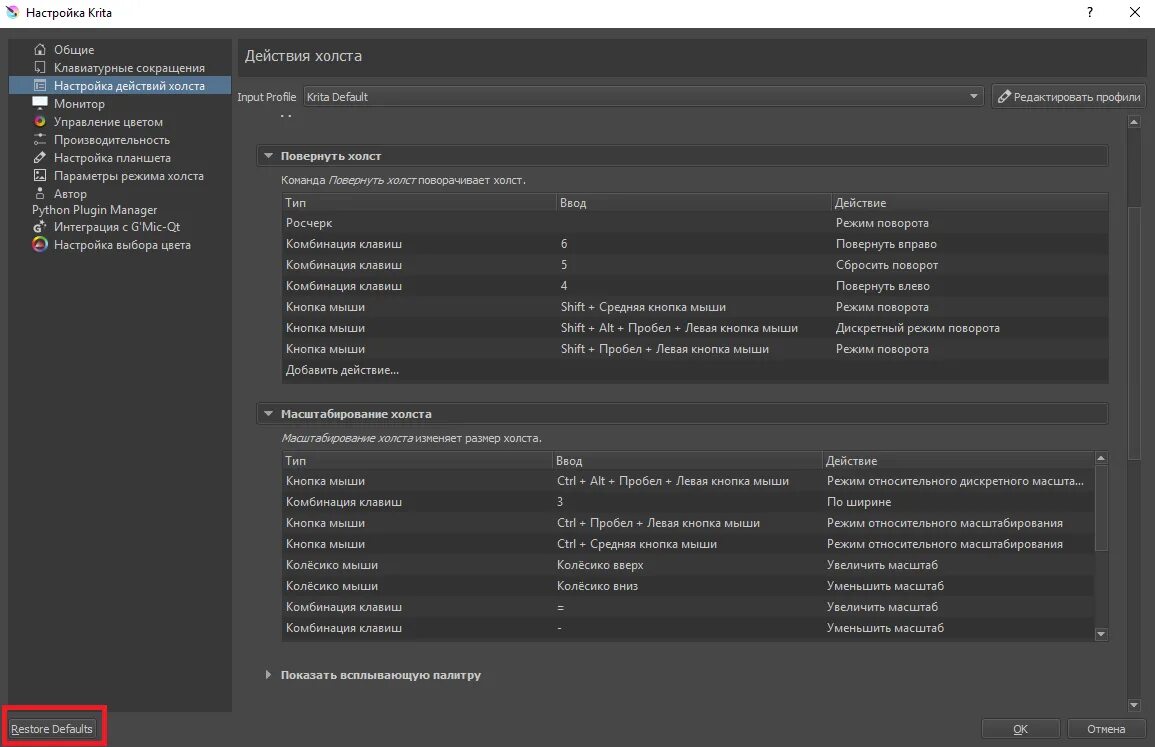Click the Монитор icon in the sidebar
Image resolution: width=1155 pixels, height=747 pixels.
tap(40, 103)
